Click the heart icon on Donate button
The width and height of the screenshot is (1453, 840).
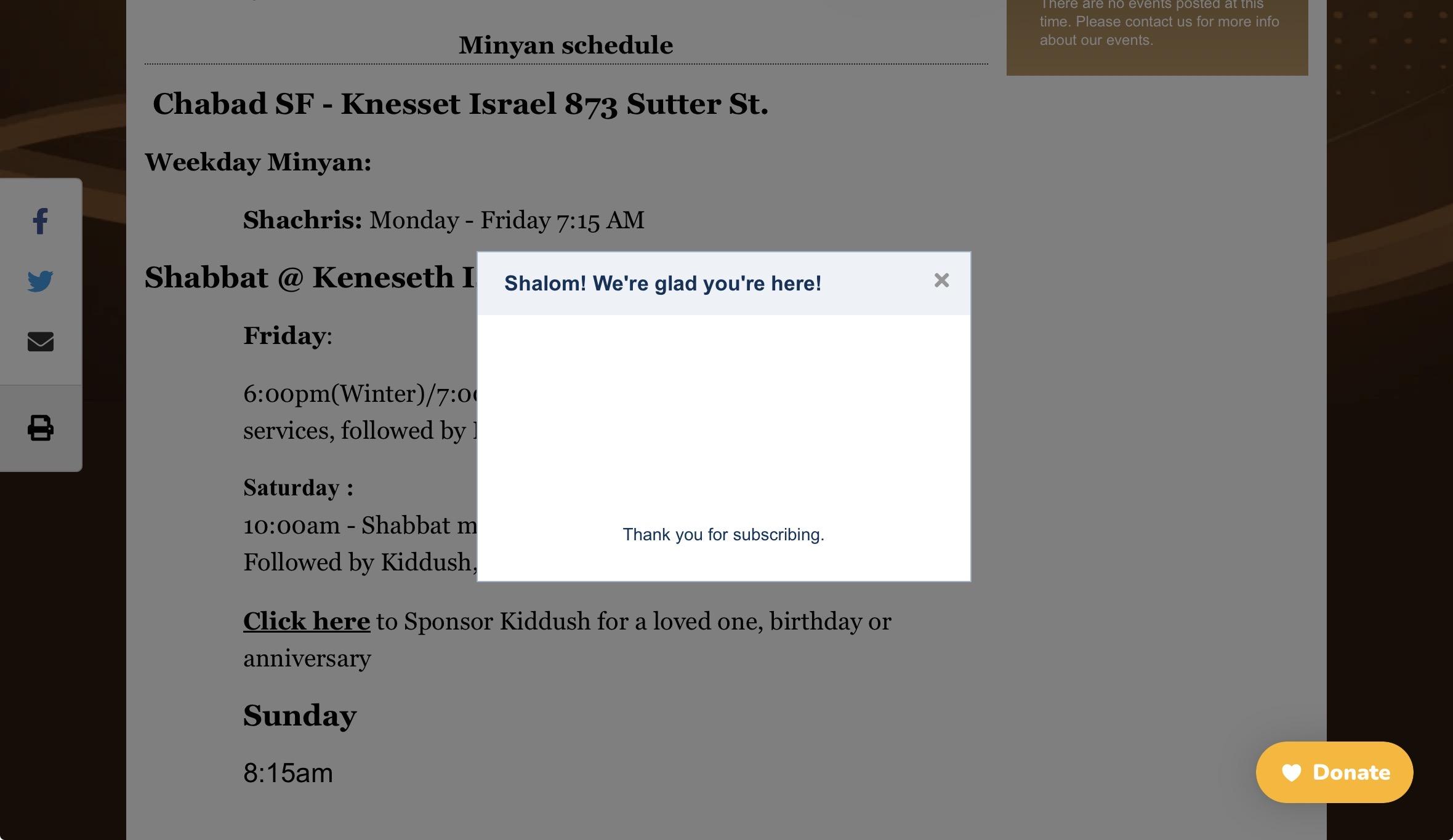[1291, 772]
